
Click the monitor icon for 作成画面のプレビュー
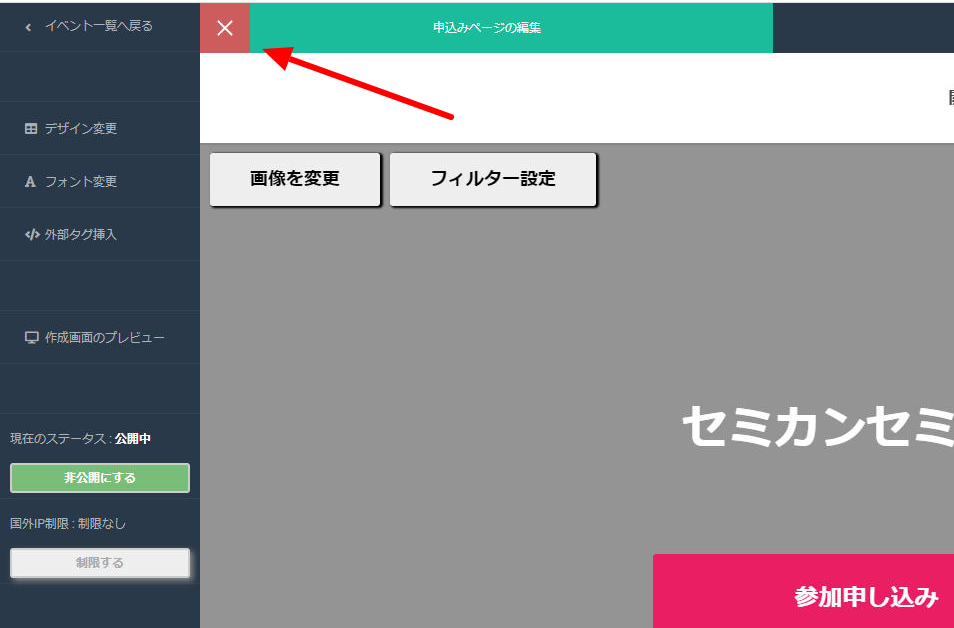pyautogui.click(x=31, y=338)
